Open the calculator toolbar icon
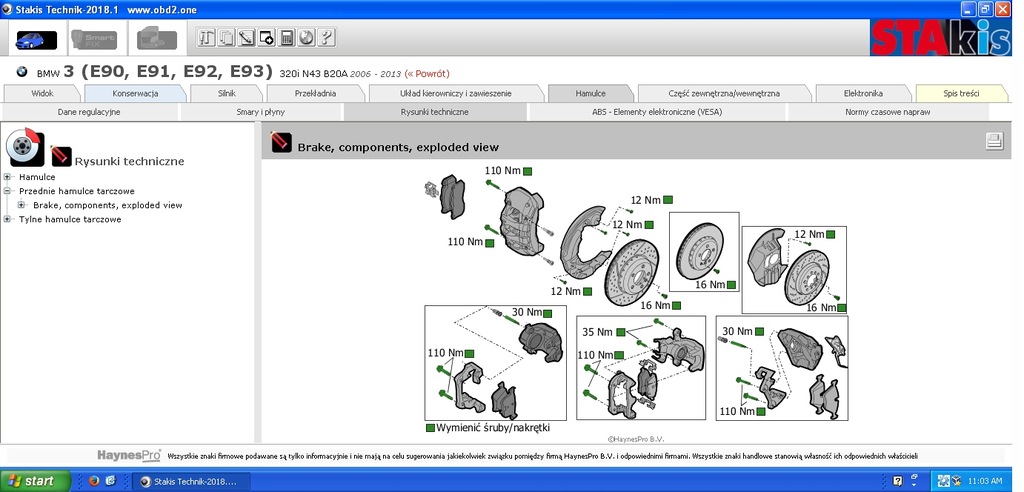 [x=286, y=38]
